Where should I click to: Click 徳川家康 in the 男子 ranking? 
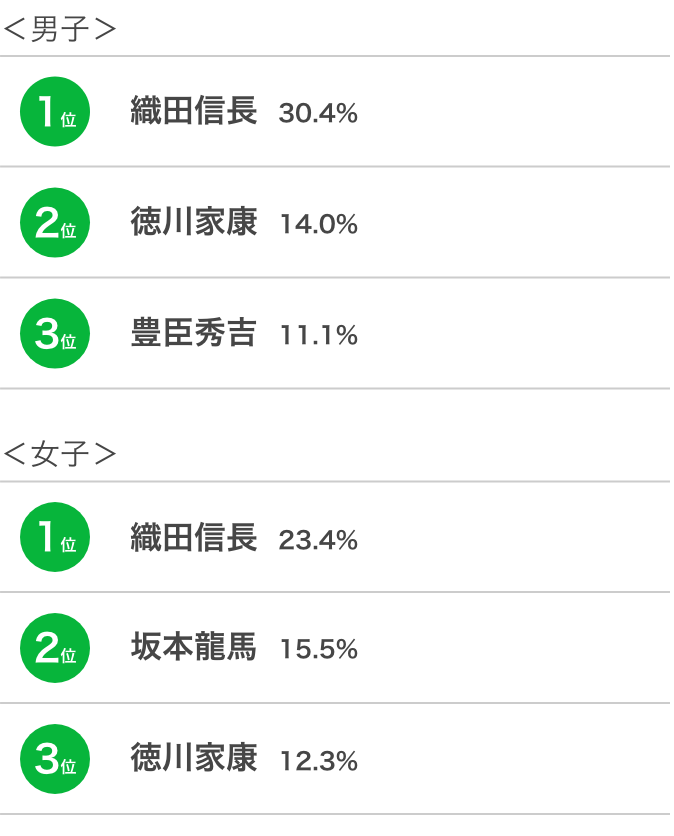point(194,223)
